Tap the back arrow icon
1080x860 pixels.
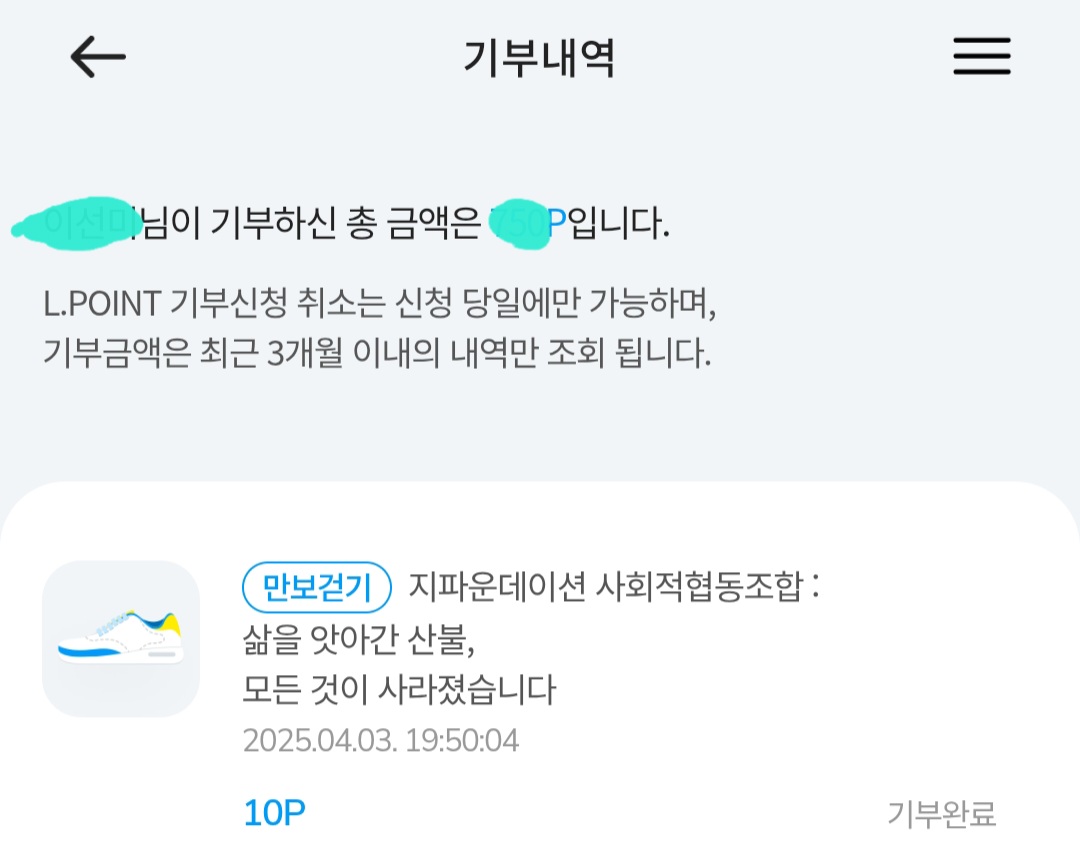coord(98,57)
